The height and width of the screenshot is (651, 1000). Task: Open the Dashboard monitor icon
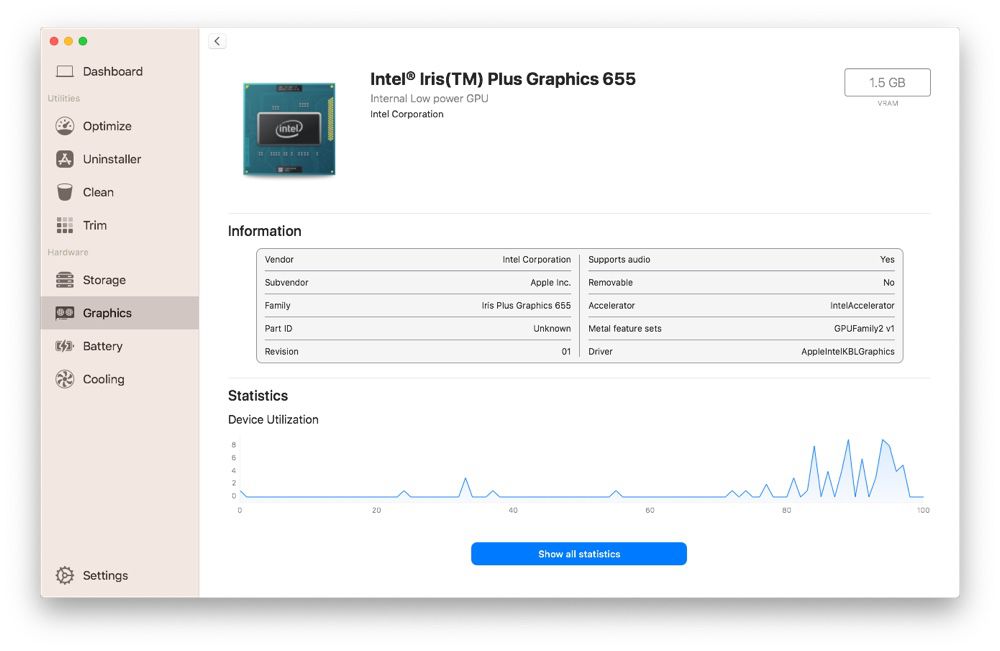tap(64, 71)
